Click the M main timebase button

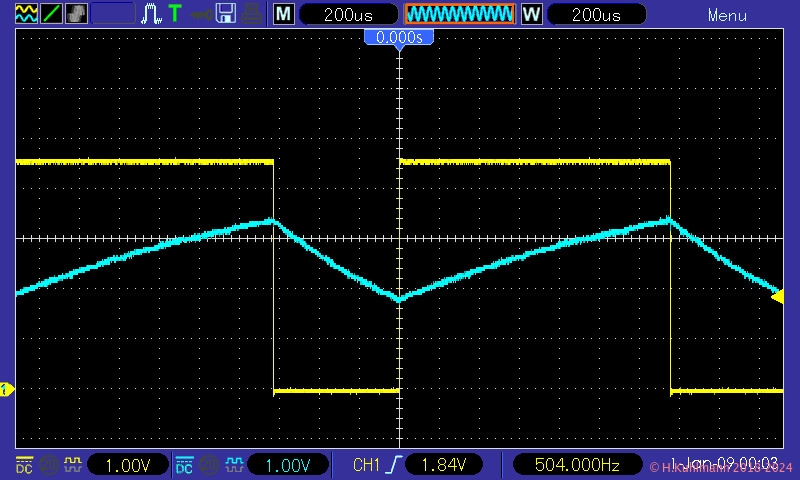[x=285, y=15]
